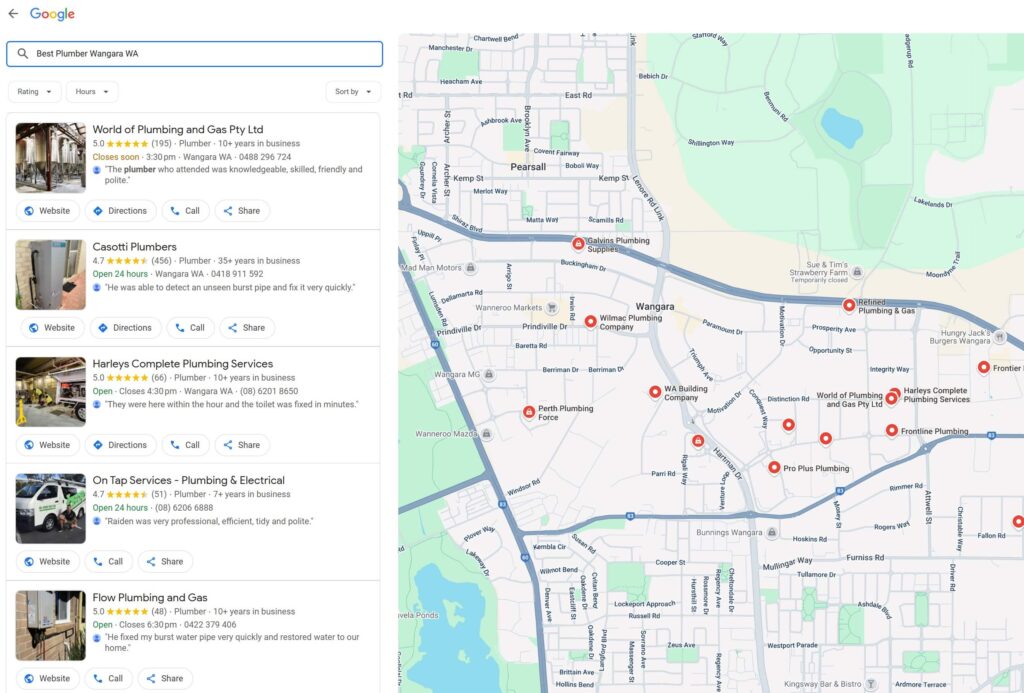Open the Flow Plumbing and Gas listing title
The image size is (1024, 693).
click(150, 598)
